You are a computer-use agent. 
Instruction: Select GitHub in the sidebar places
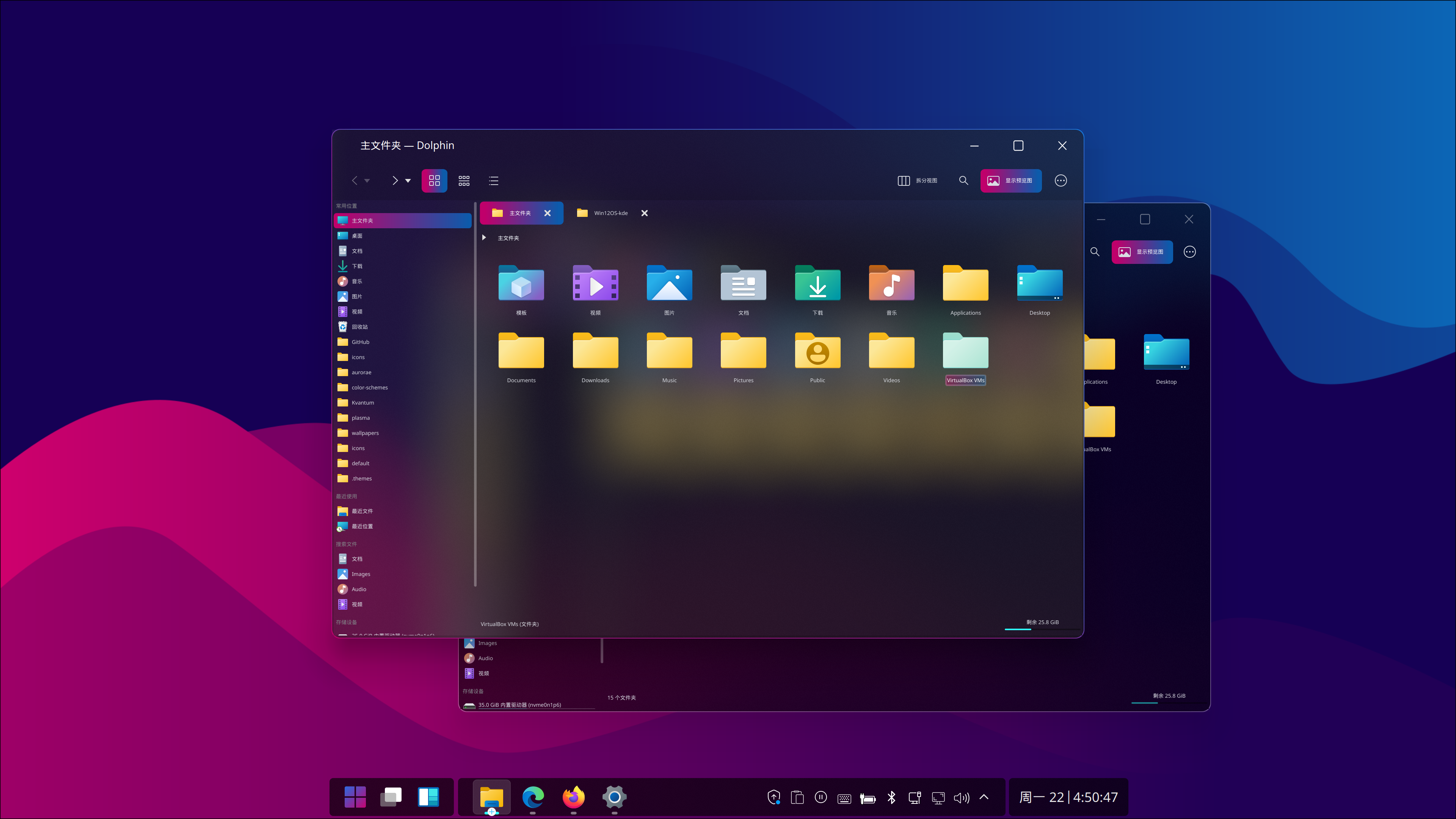402,342
